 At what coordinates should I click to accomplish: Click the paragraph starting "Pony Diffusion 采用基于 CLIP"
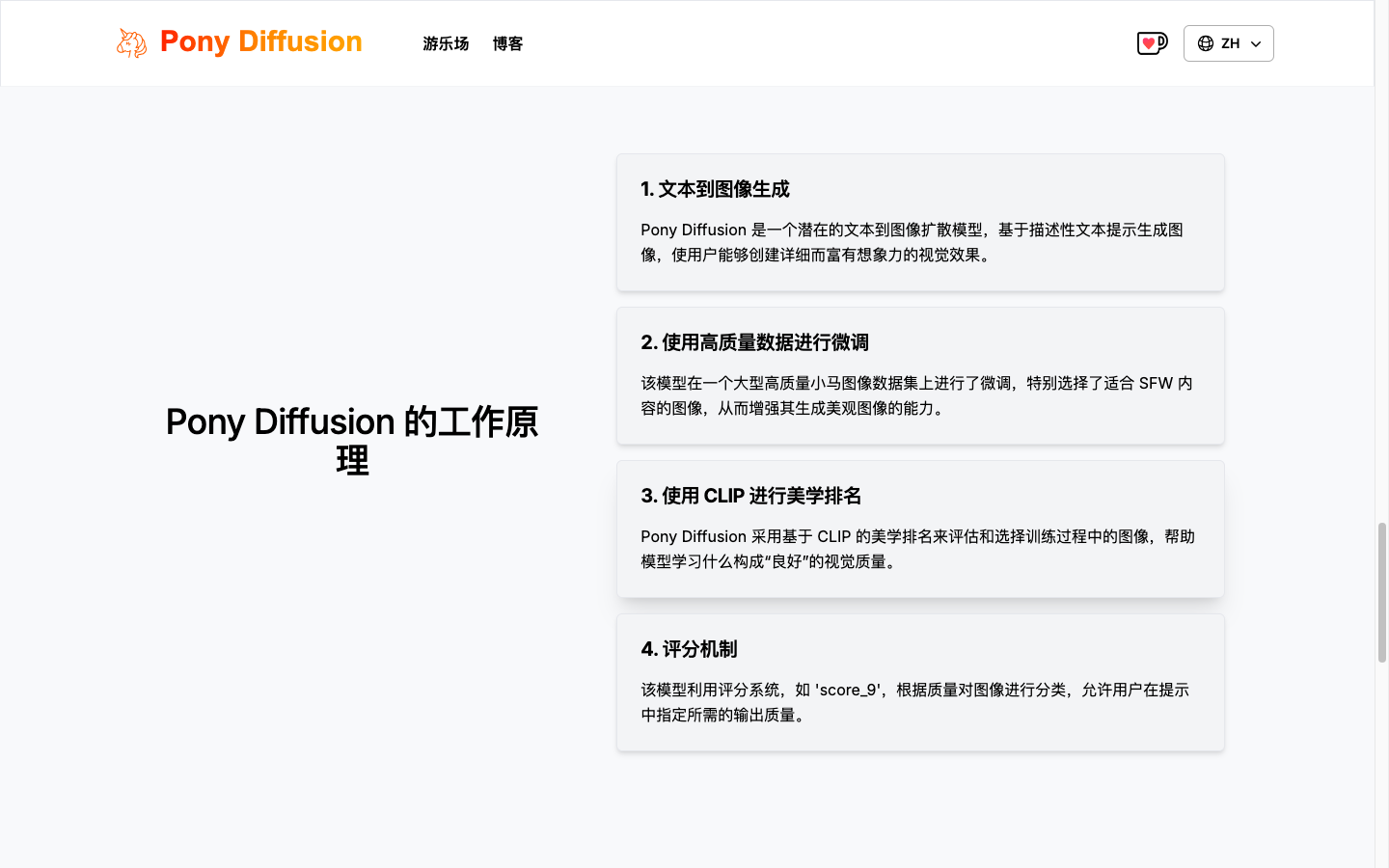tap(918, 549)
